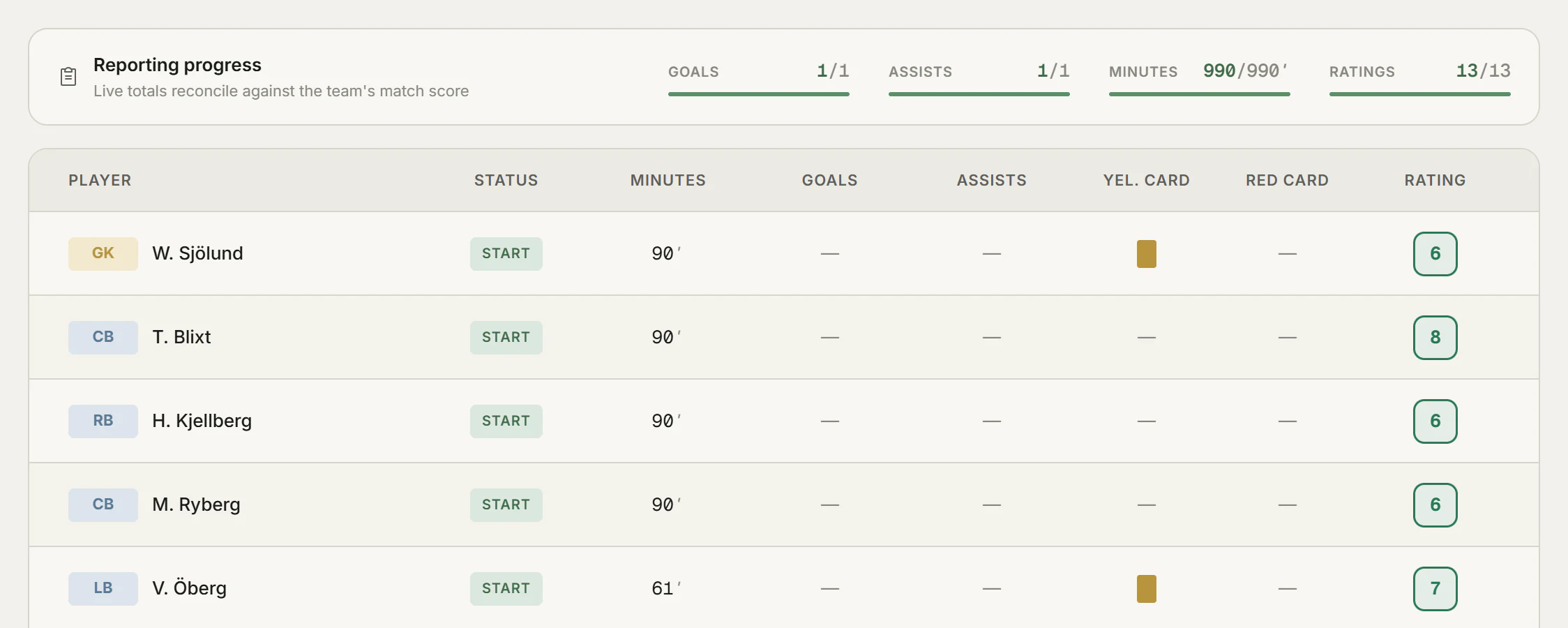Open H. Kjellberg's rating box showing 6
The height and width of the screenshot is (628, 1568).
point(1435,421)
